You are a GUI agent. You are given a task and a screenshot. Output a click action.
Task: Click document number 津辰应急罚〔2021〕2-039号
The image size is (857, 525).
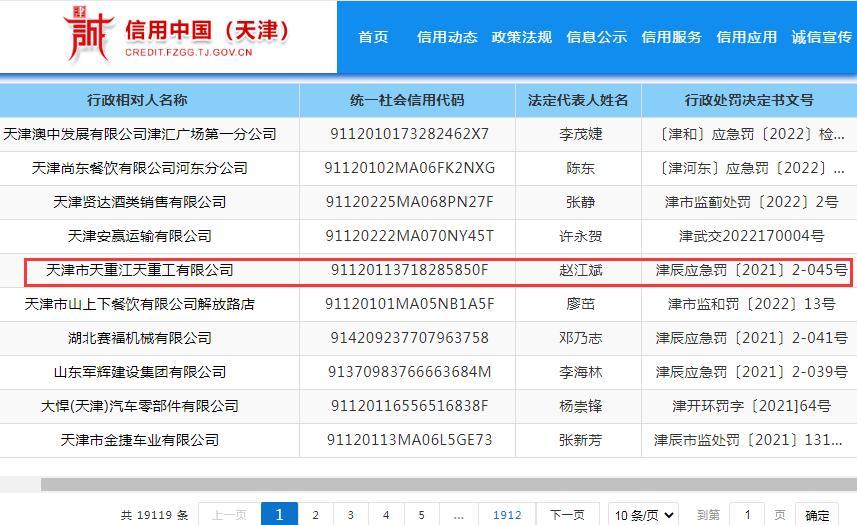[x=752, y=372]
